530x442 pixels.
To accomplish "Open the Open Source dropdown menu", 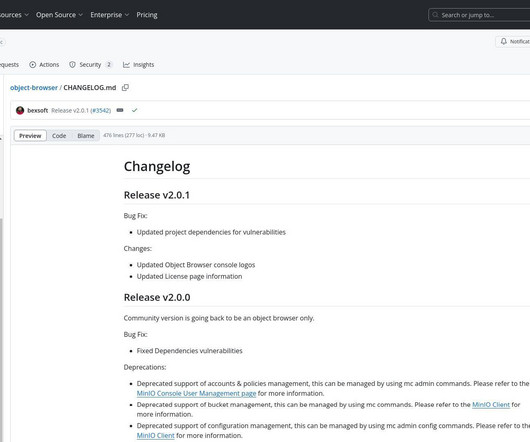I will click(x=59, y=15).
